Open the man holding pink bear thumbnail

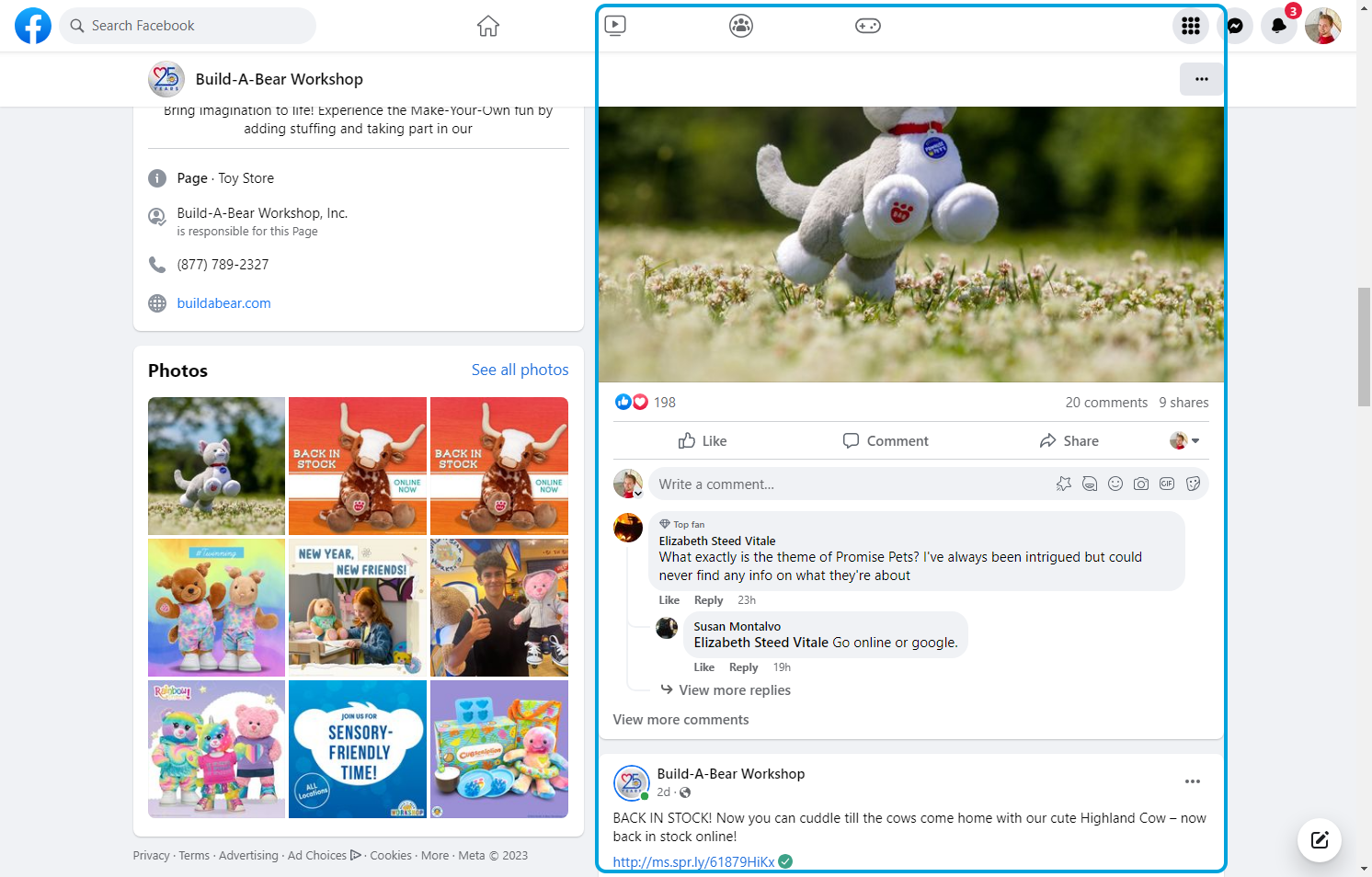point(499,608)
